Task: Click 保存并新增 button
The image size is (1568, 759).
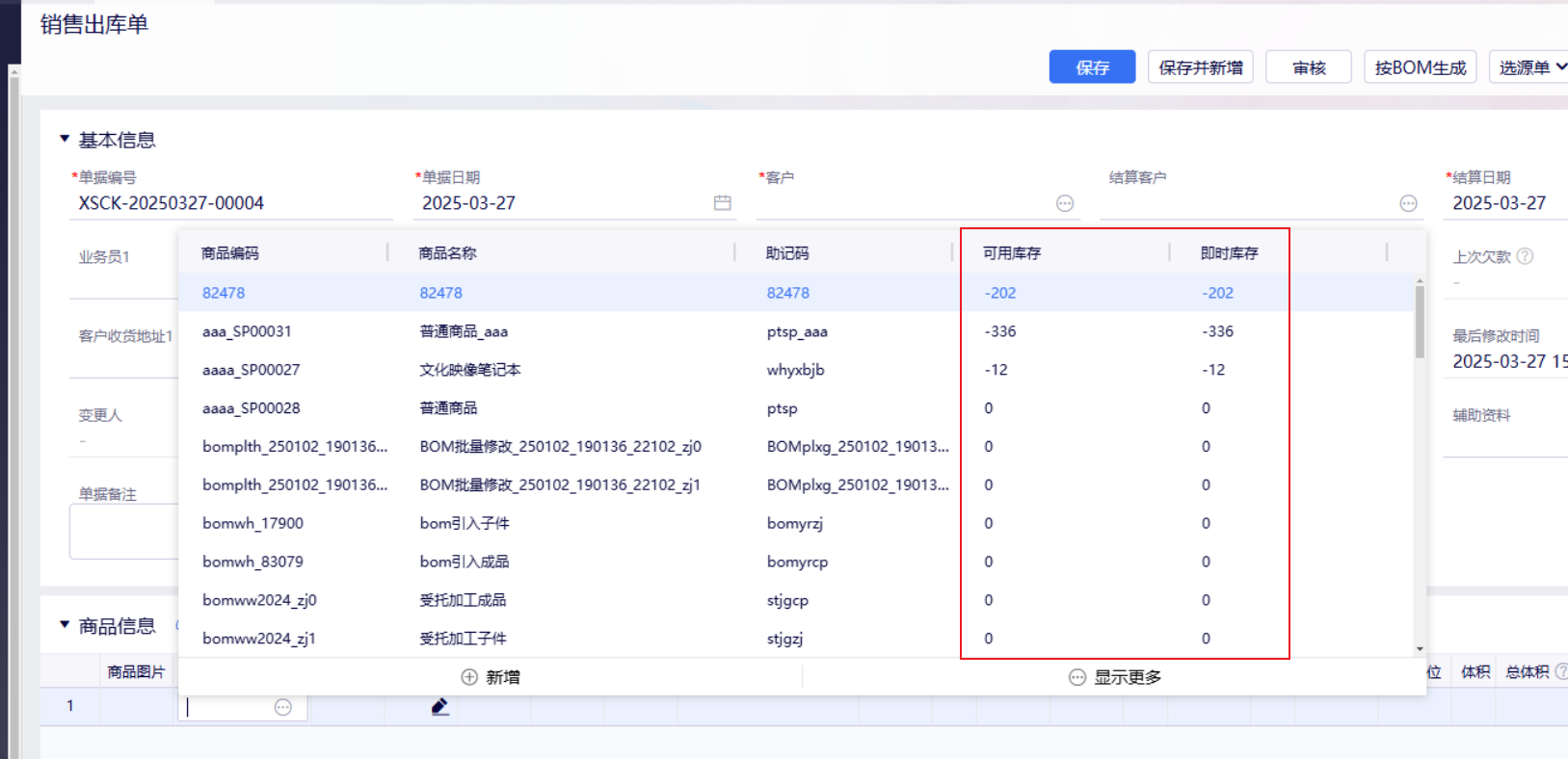Action: click(x=1200, y=67)
